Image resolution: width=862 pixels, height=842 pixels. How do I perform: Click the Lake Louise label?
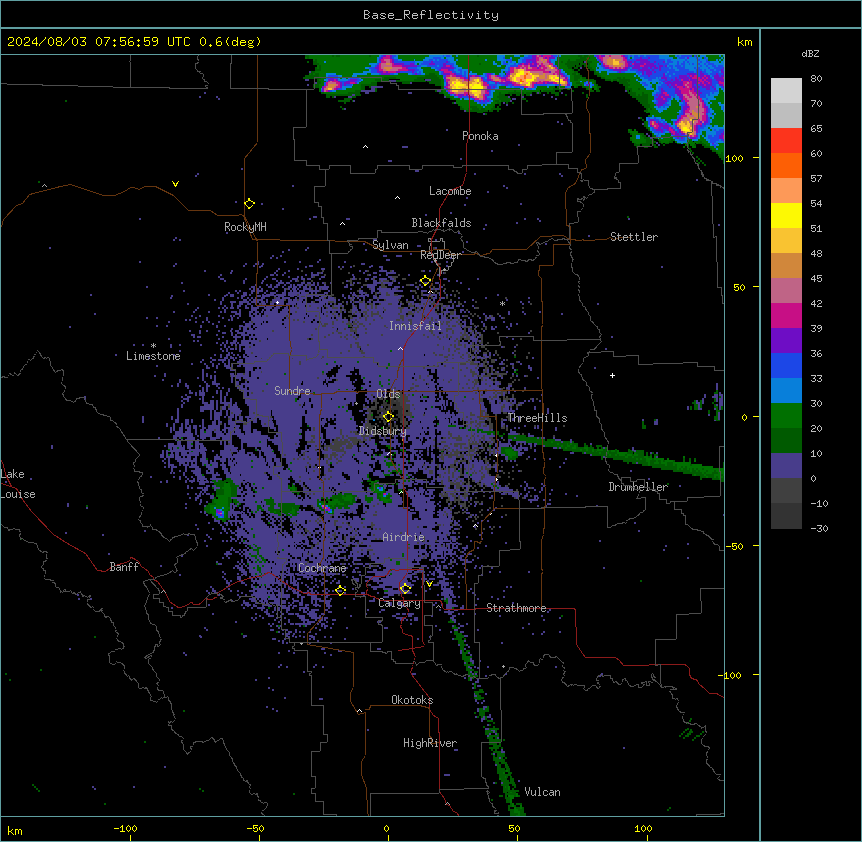[x=18, y=484]
